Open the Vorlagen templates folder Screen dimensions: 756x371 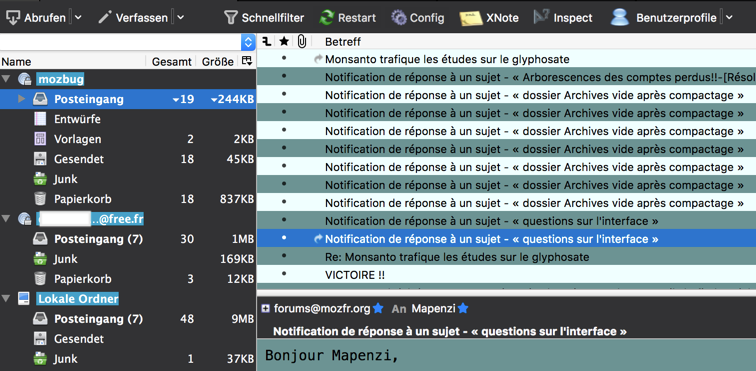tap(128, 139)
